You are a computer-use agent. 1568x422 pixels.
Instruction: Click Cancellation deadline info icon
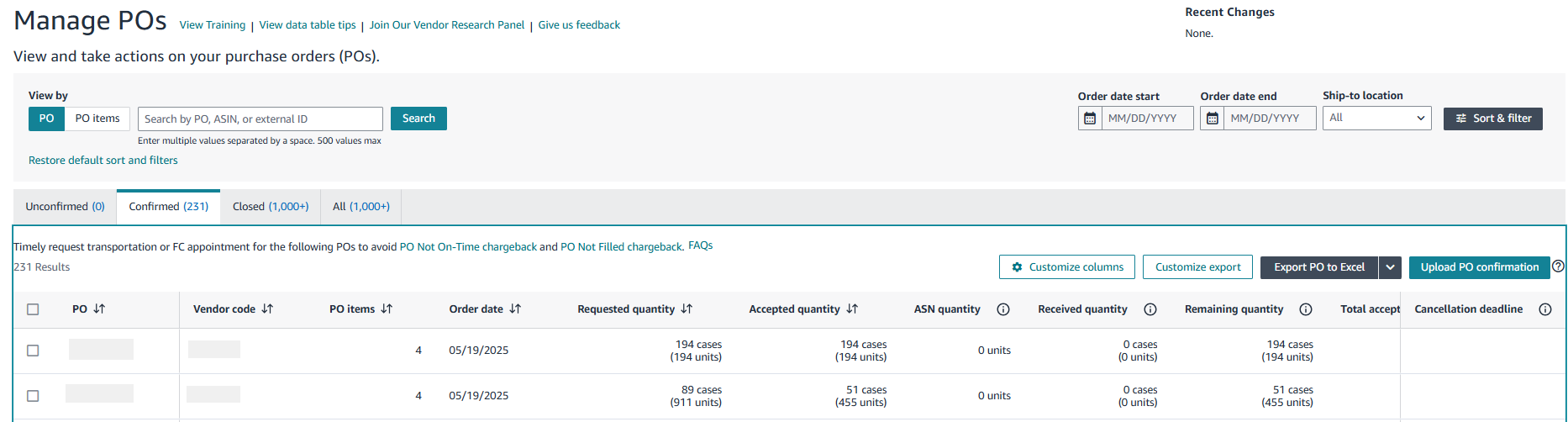(x=1544, y=309)
